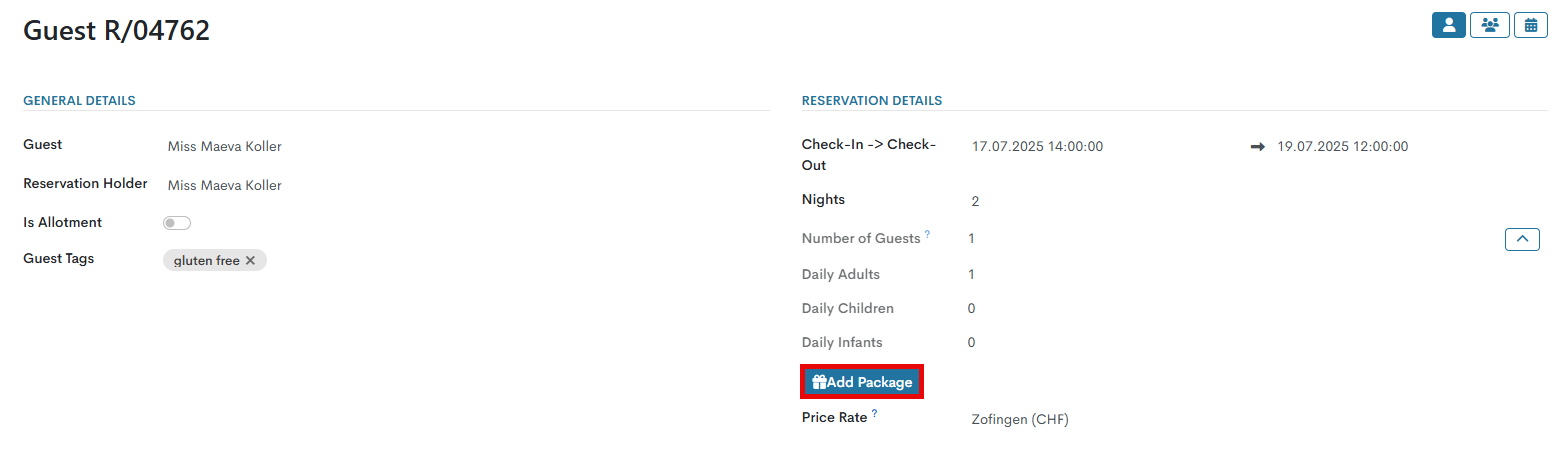The height and width of the screenshot is (452, 1560).
Task: Collapse guest count details with chevron button
Action: click(1522, 239)
